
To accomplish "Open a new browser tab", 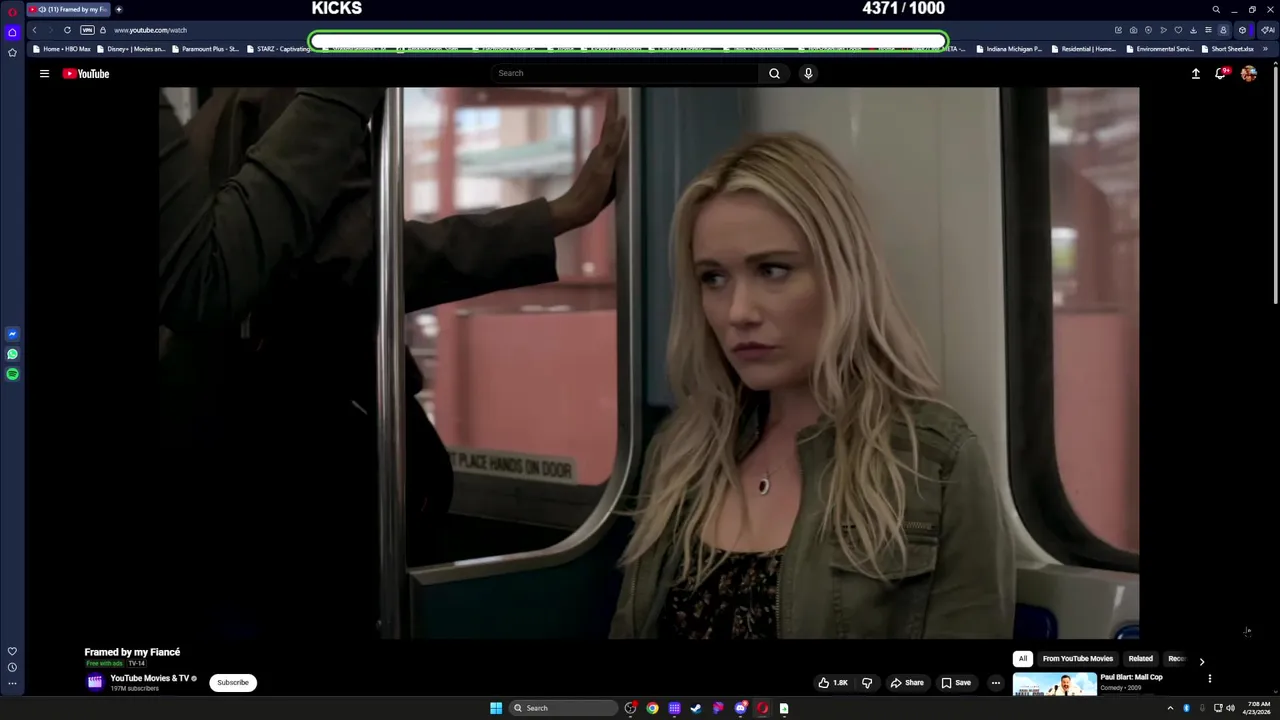I will (118, 9).
